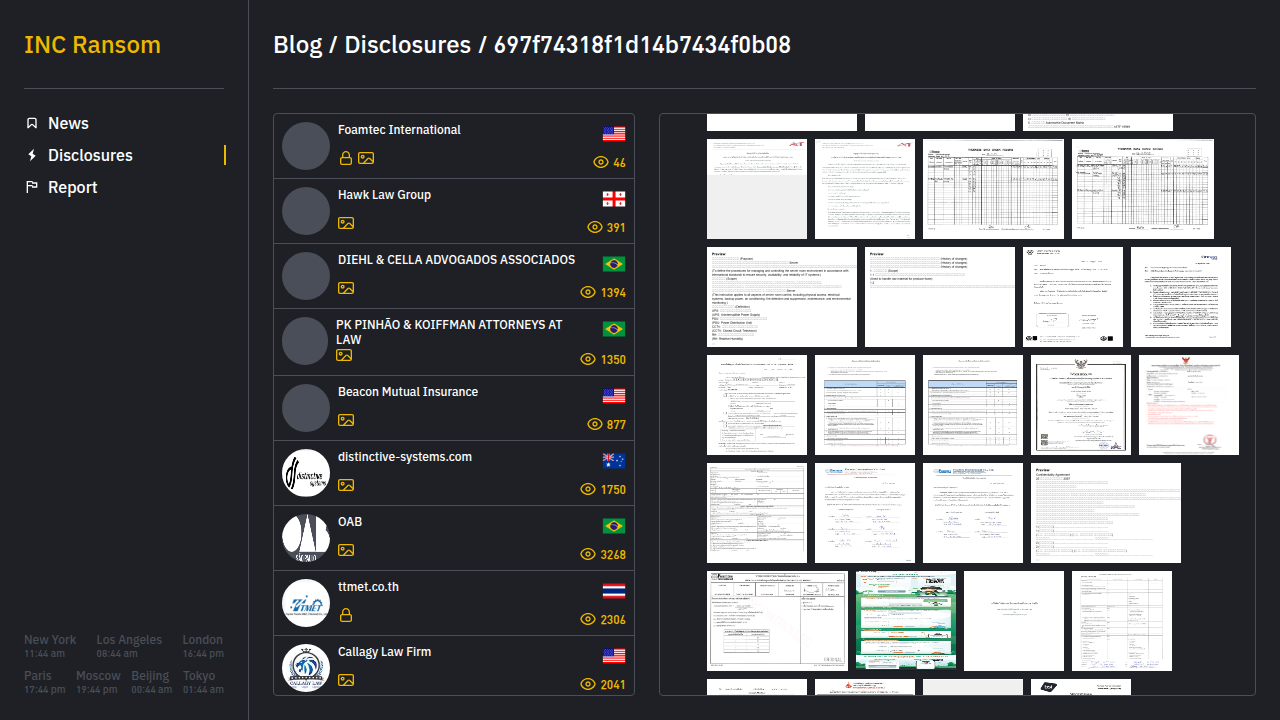Click the distinctive-systems.com logo avatar
This screenshot has height=720, width=1280.
coord(306,473)
